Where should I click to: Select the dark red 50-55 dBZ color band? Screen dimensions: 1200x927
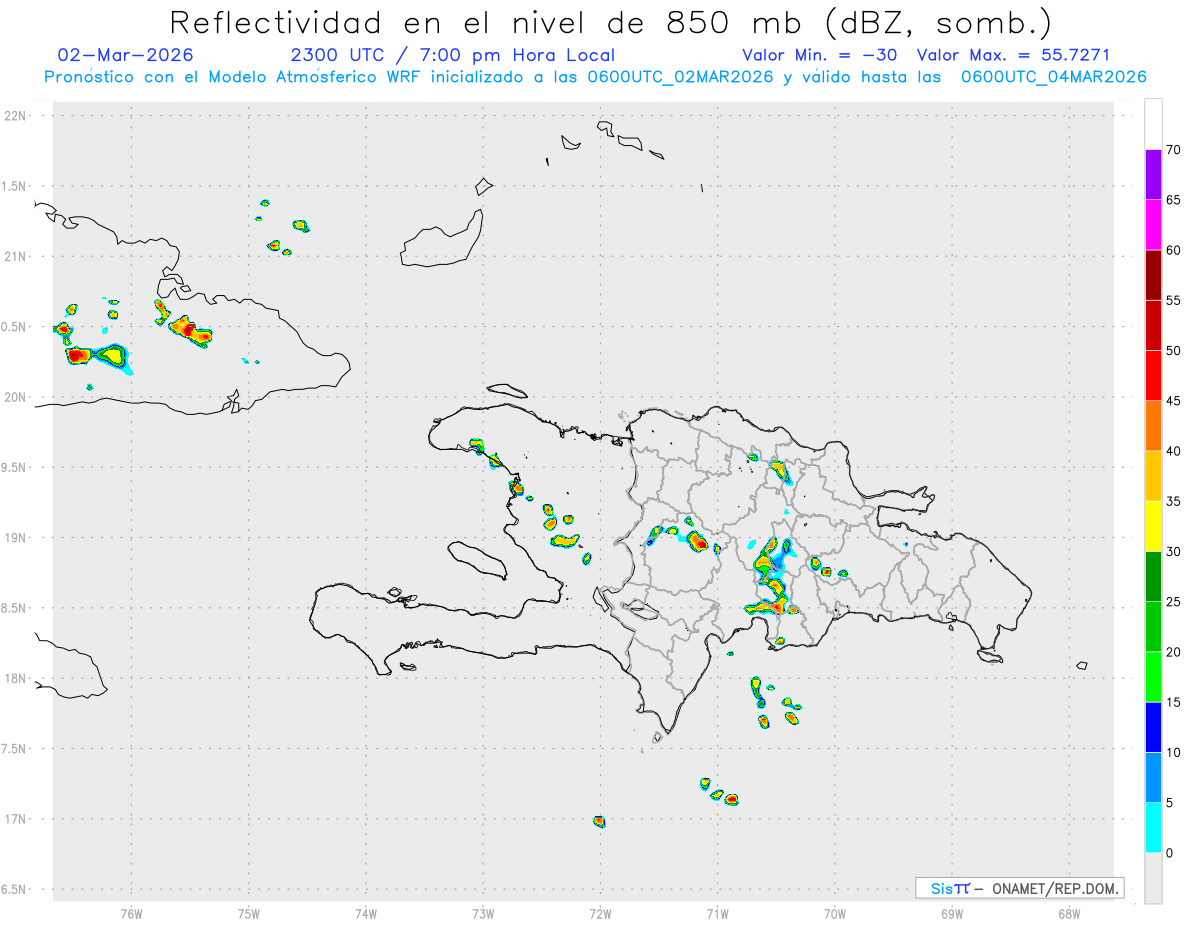[x=1153, y=325]
